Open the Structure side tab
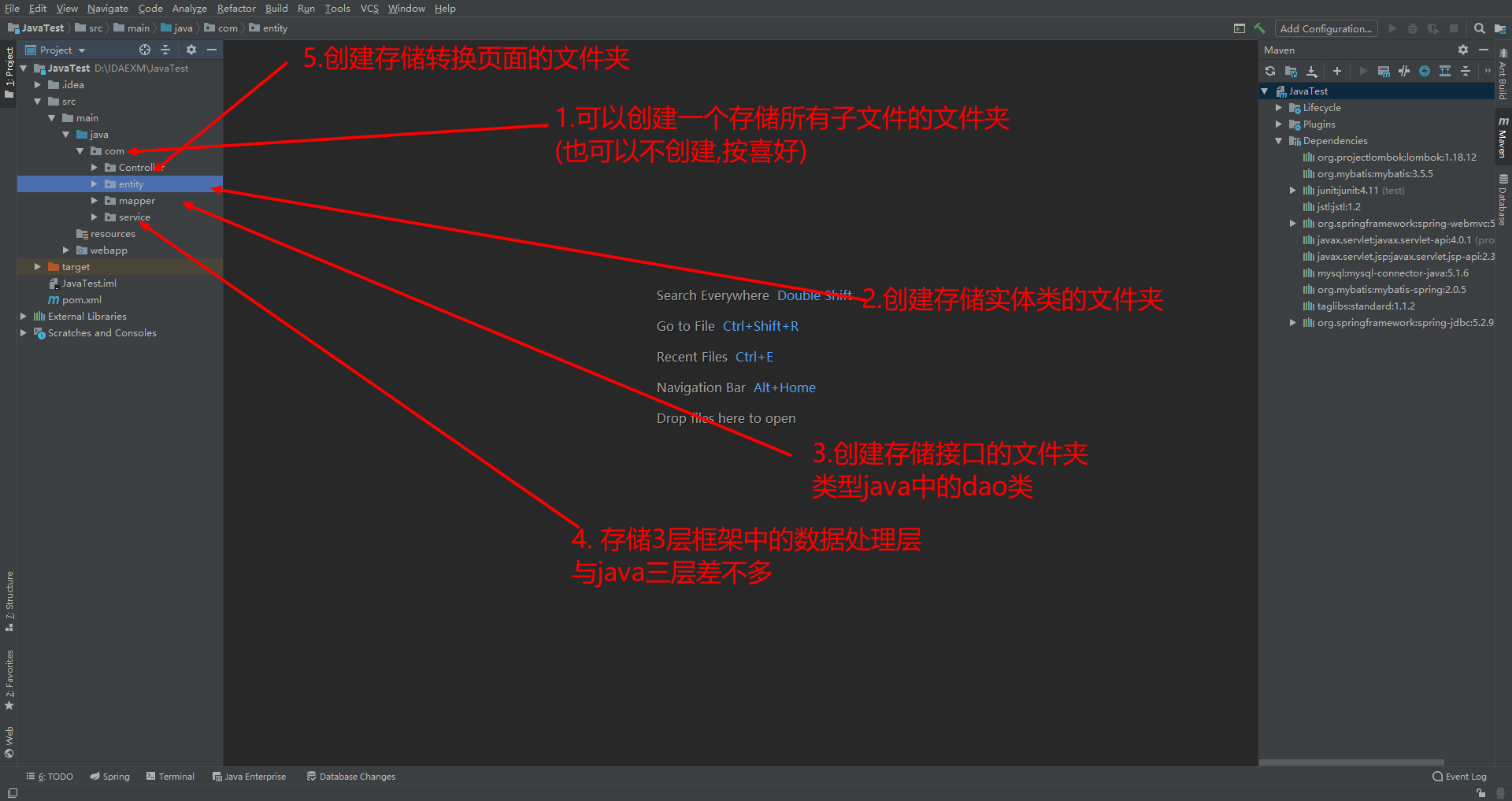 point(9,601)
